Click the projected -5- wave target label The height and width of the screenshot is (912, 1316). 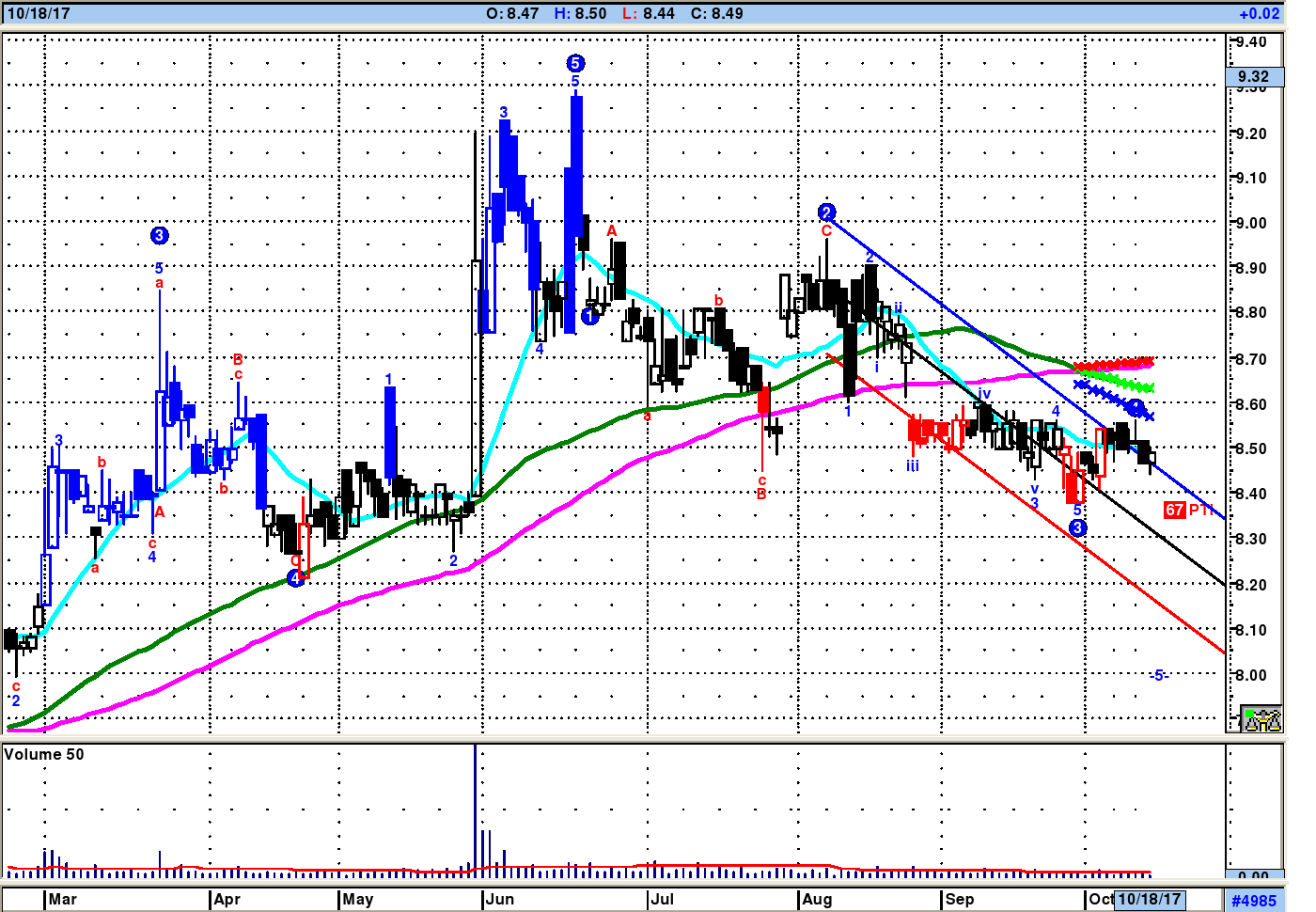1159,675
